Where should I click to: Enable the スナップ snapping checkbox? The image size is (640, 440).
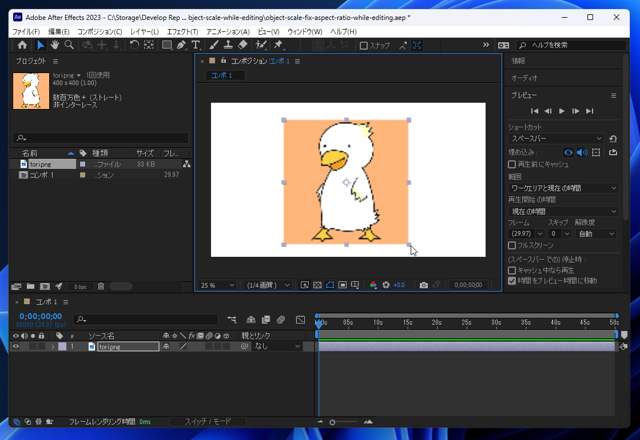(x=364, y=46)
